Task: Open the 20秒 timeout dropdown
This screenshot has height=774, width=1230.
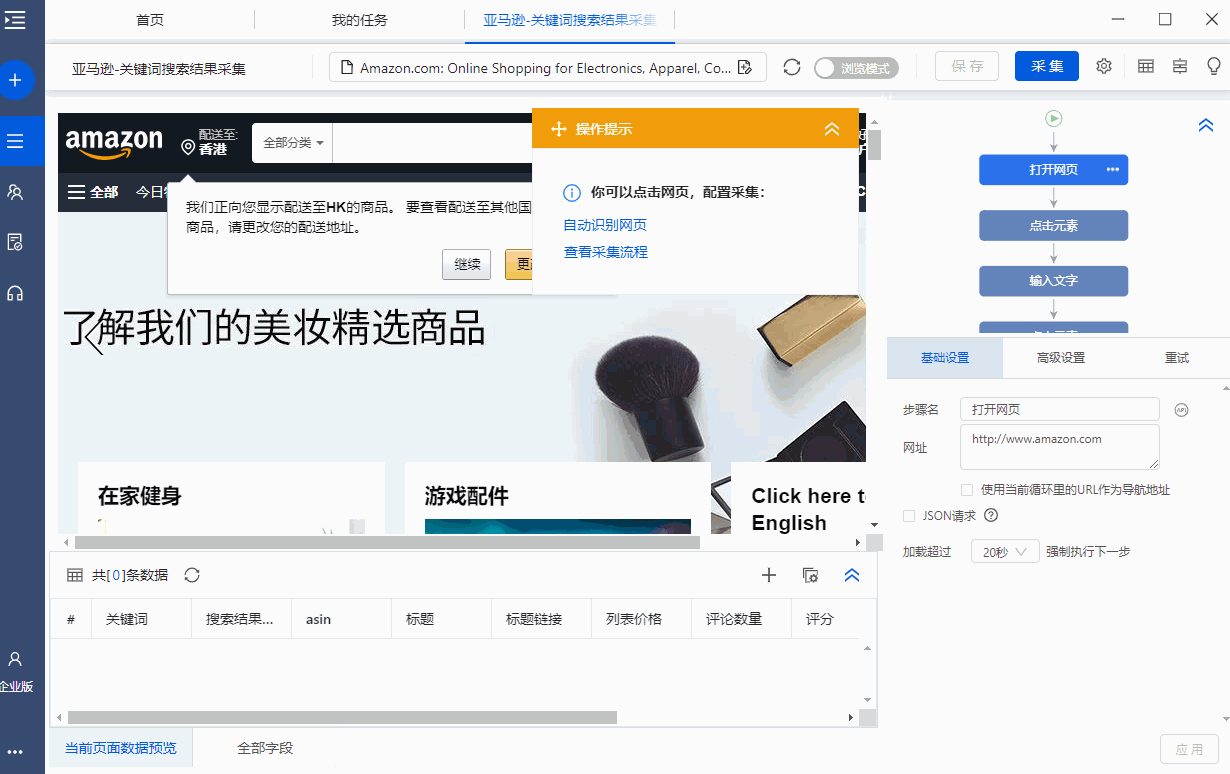Action: 1006,552
